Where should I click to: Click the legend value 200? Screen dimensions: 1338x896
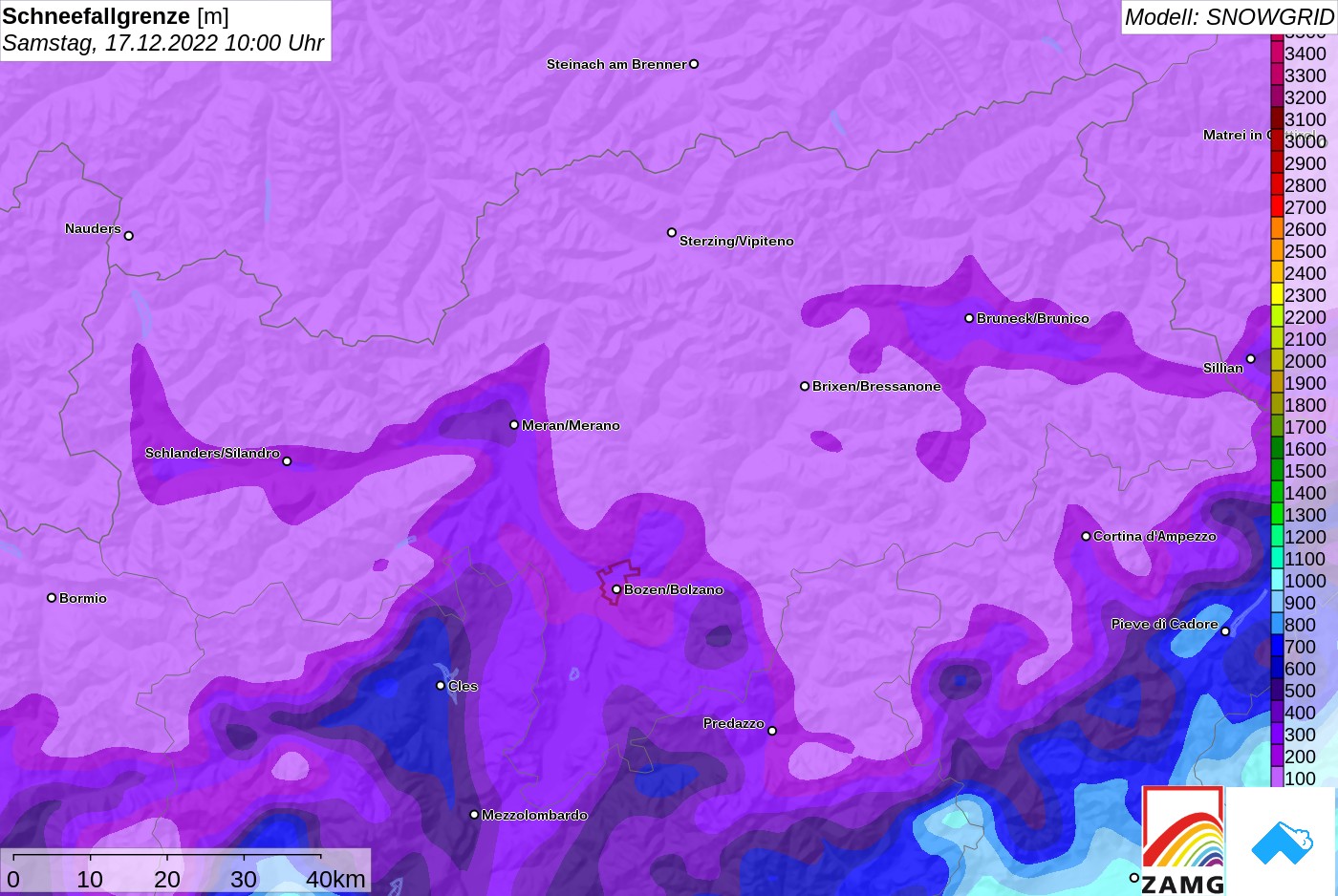(1300, 757)
